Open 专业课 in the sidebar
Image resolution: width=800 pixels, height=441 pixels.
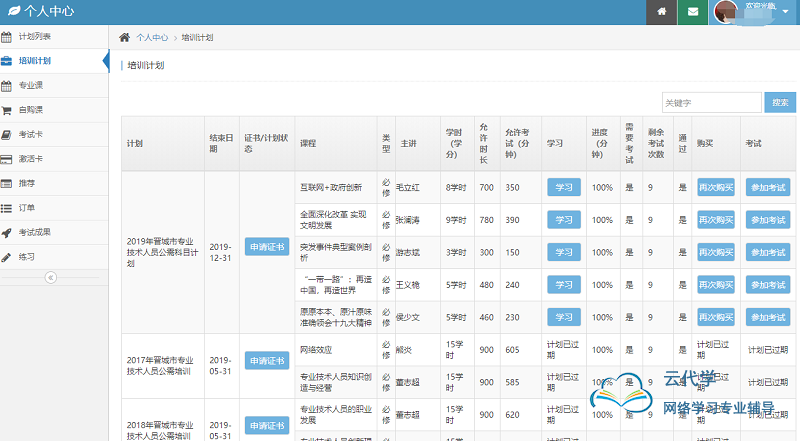click(31, 86)
